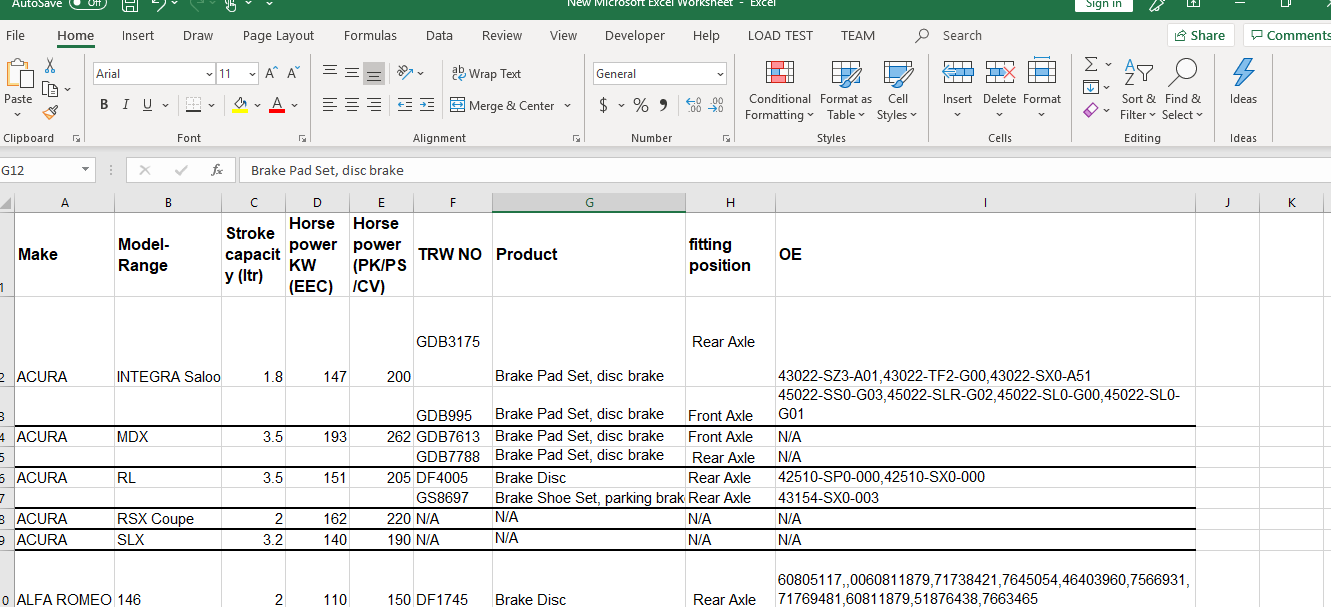Click the Insert Function fx icon
Image resolution: width=1331 pixels, height=607 pixels.
pyautogui.click(x=217, y=171)
